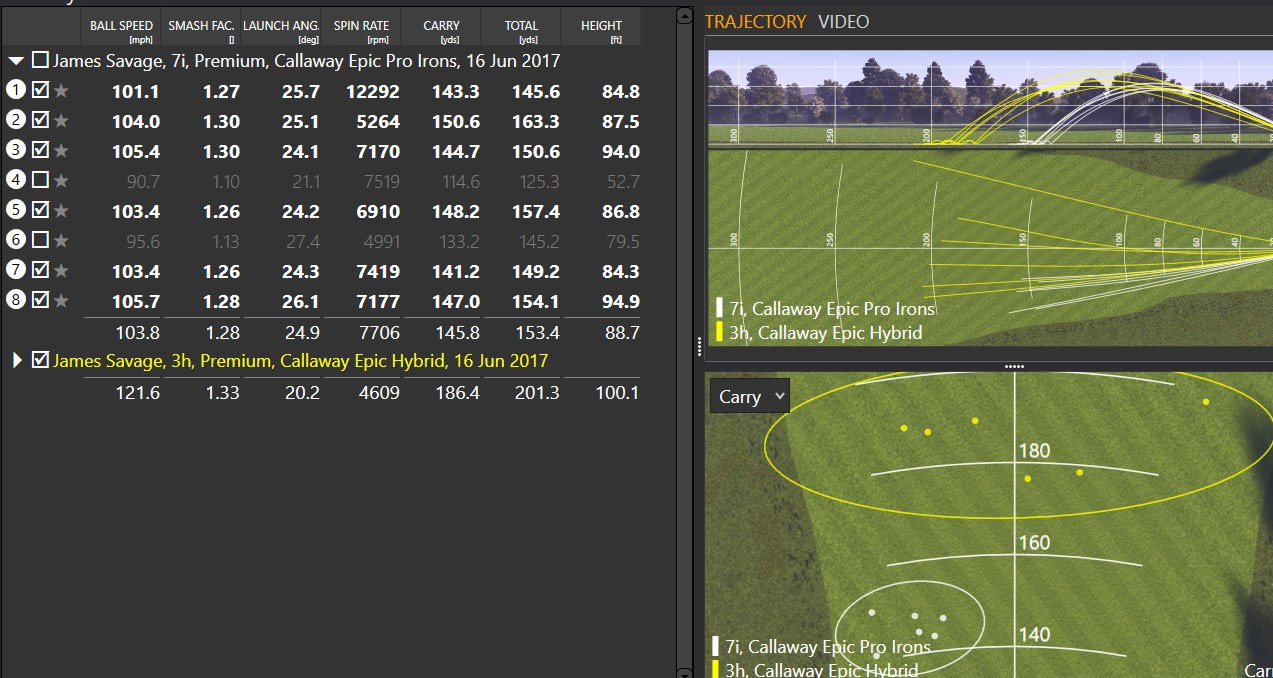Check the James Savage 7i group checkbox

tap(38, 61)
